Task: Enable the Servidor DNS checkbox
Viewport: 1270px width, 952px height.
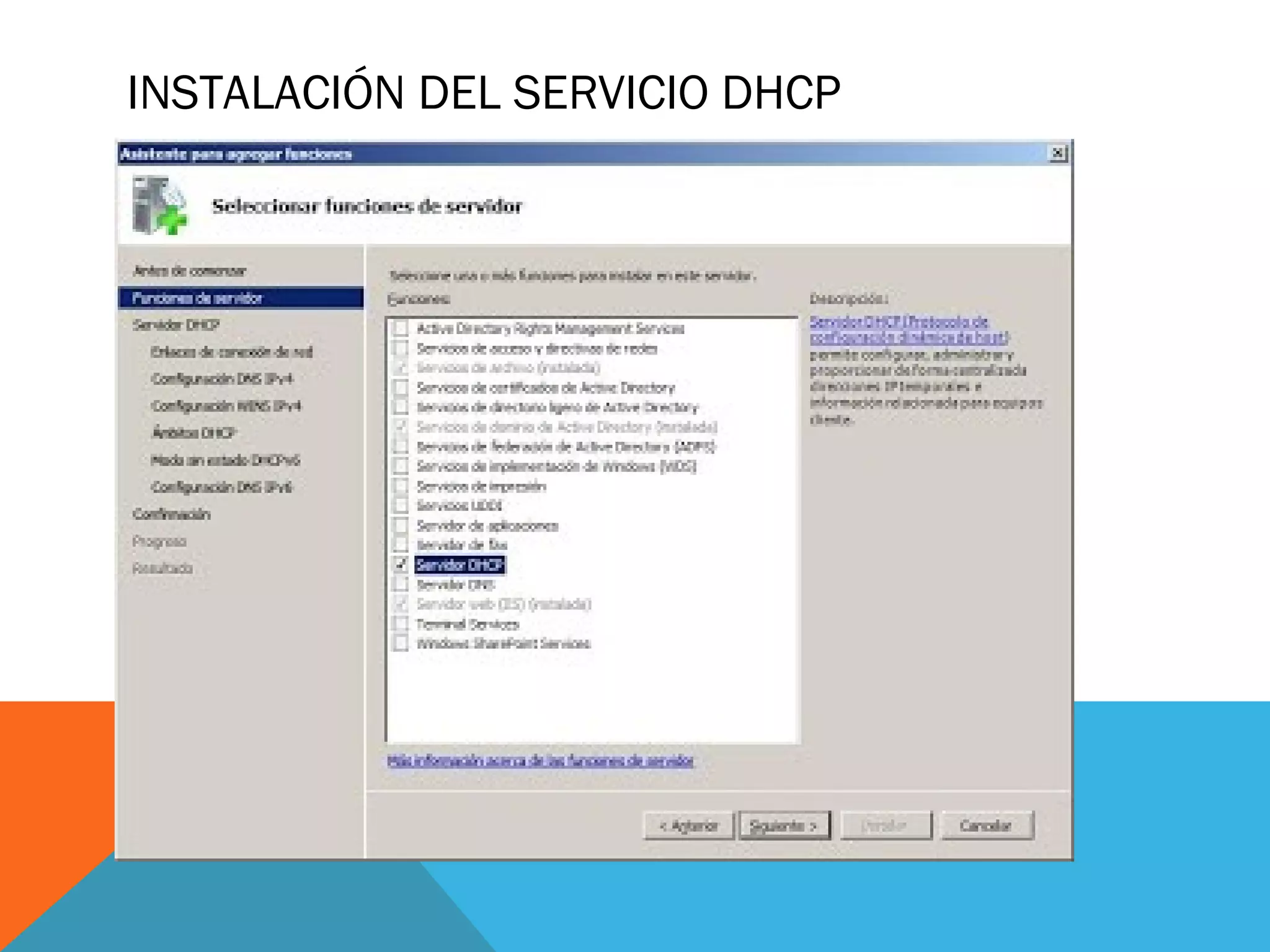Action: (401, 584)
